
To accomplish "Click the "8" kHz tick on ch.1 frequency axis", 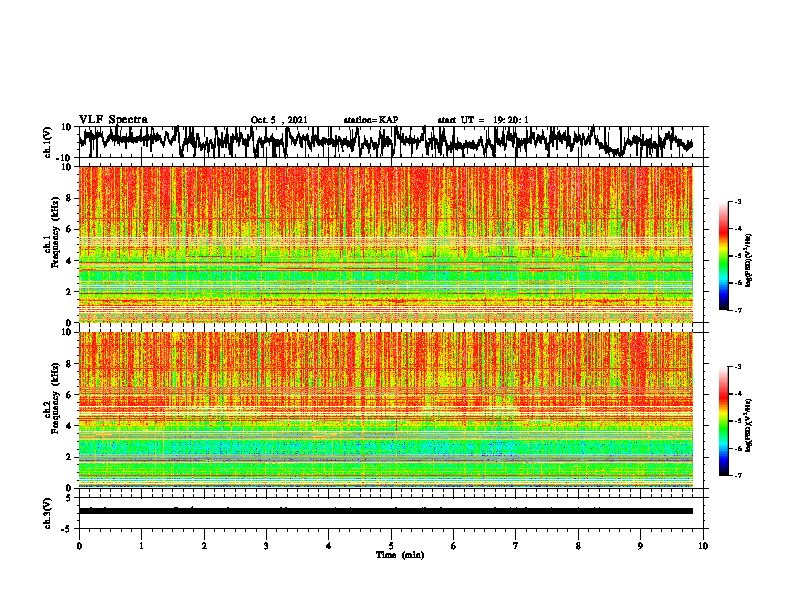I will tap(69, 198).
